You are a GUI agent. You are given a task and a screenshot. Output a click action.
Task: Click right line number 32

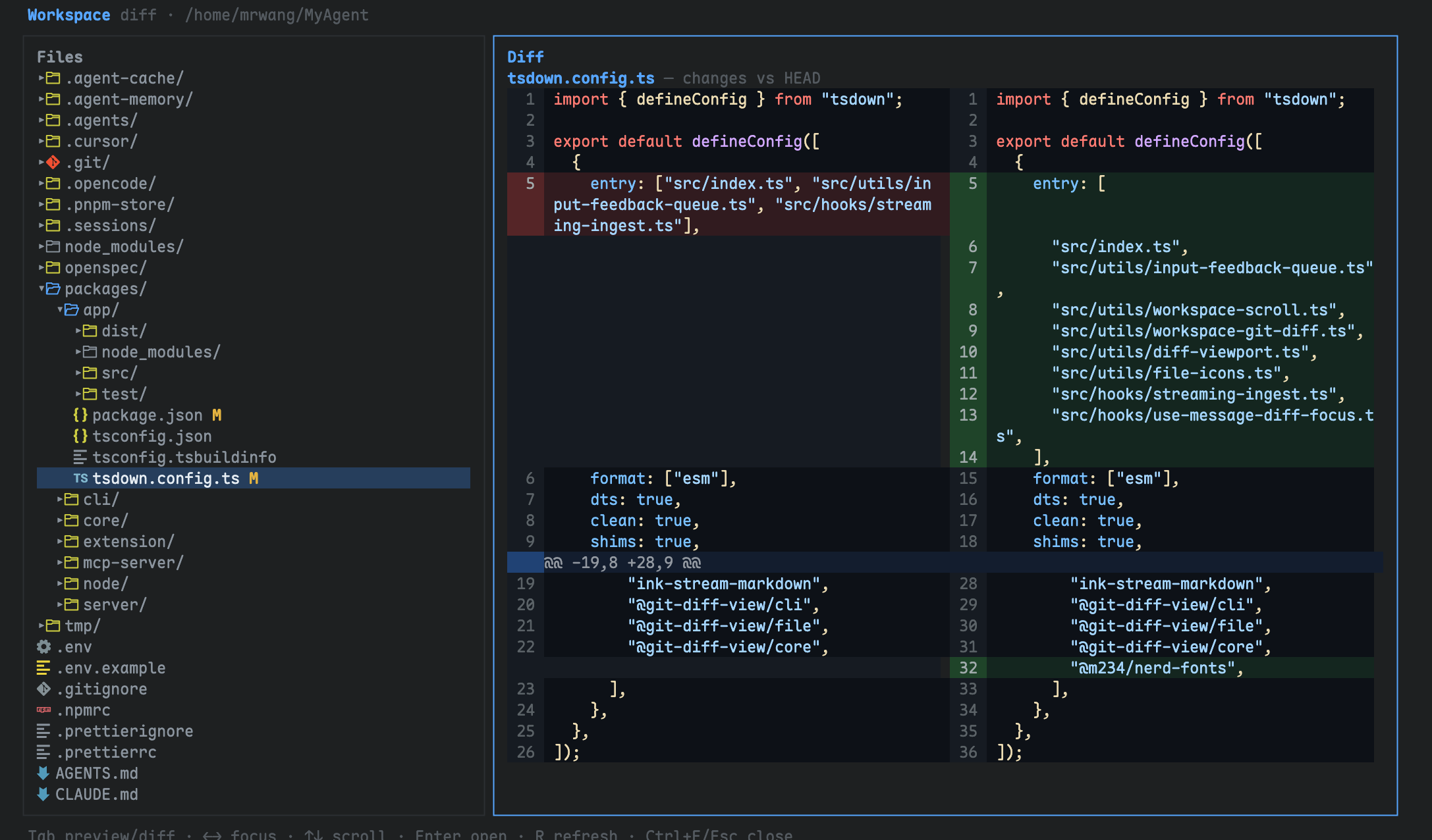click(968, 668)
